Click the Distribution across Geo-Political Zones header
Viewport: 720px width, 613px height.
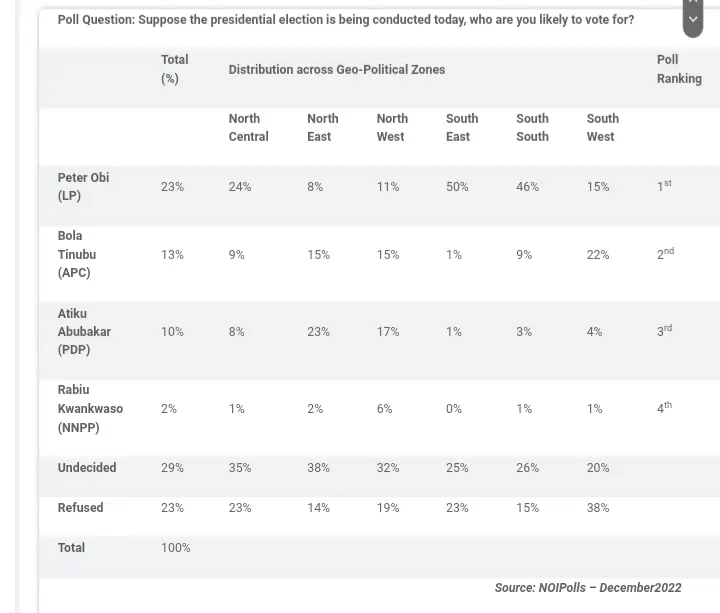(x=336, y=70)
